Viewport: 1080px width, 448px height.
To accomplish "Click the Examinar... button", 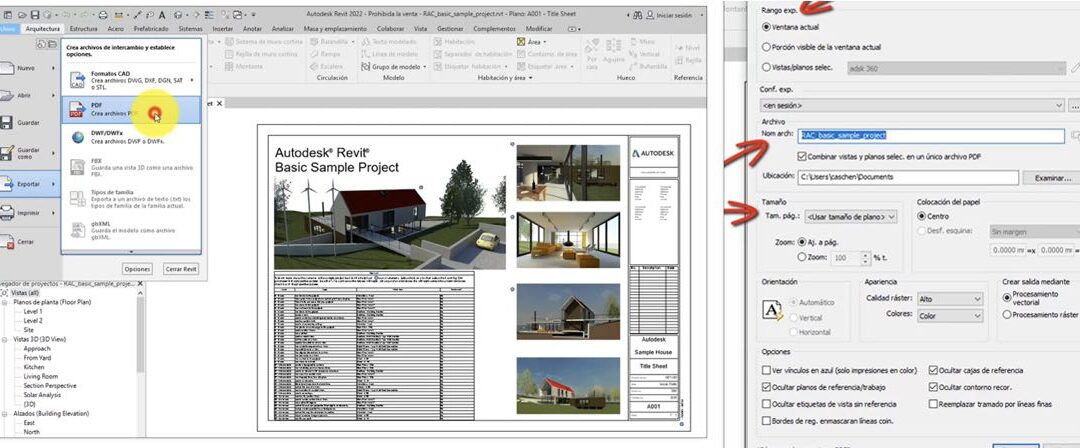I will tap(1052, 178).
